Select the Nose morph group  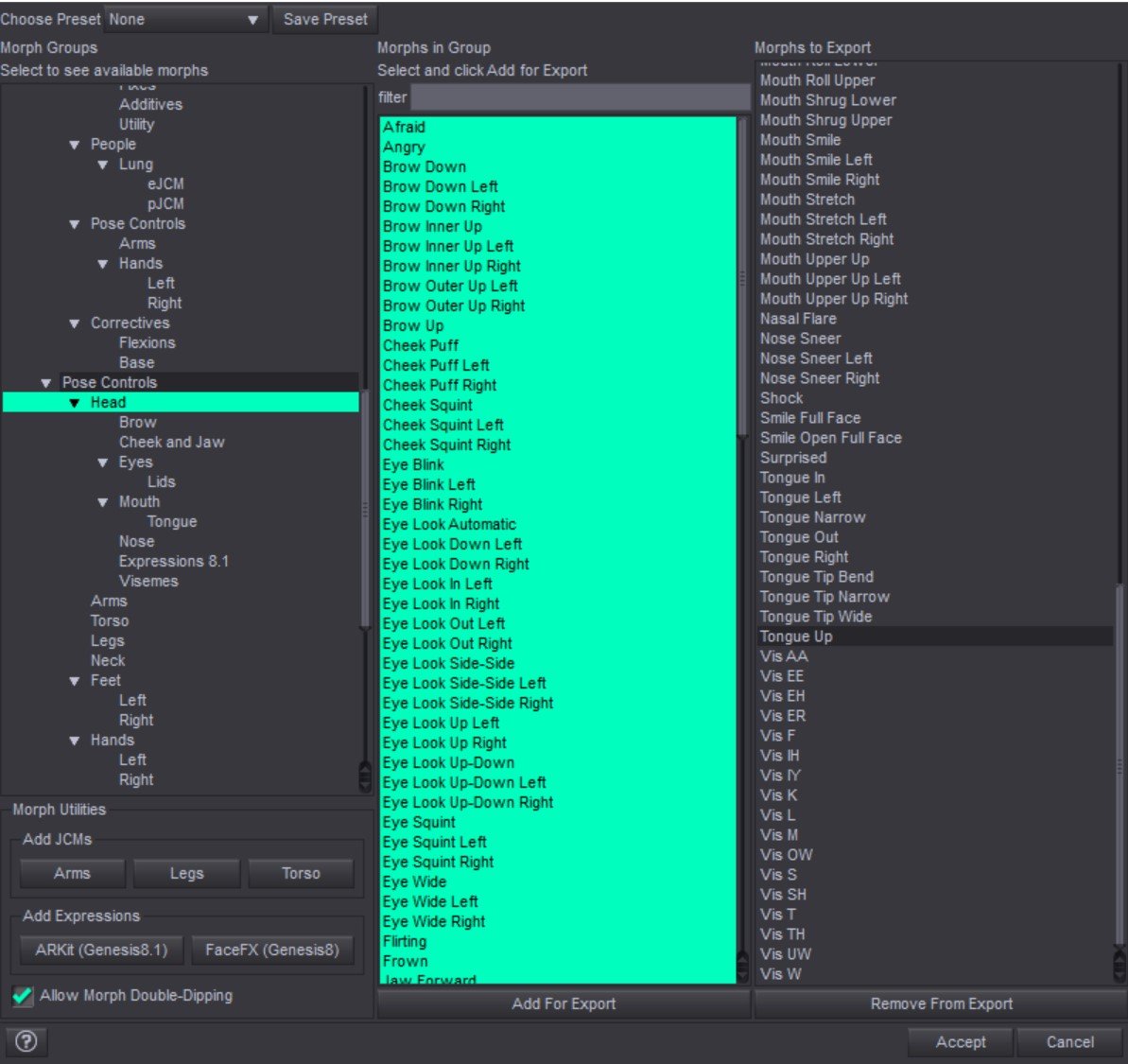[x=137, y=541]
